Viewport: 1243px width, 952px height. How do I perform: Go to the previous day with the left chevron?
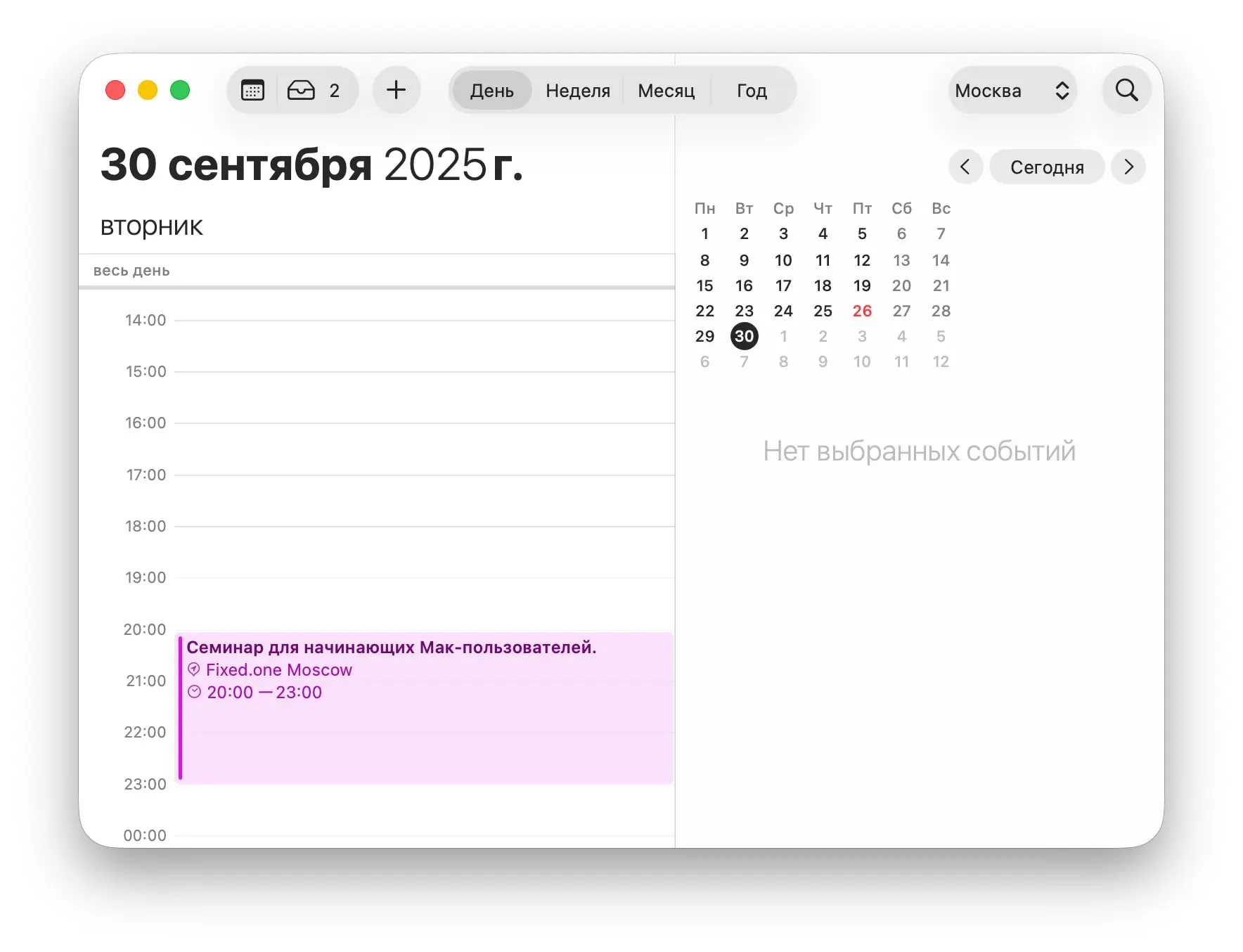(965, 167)
